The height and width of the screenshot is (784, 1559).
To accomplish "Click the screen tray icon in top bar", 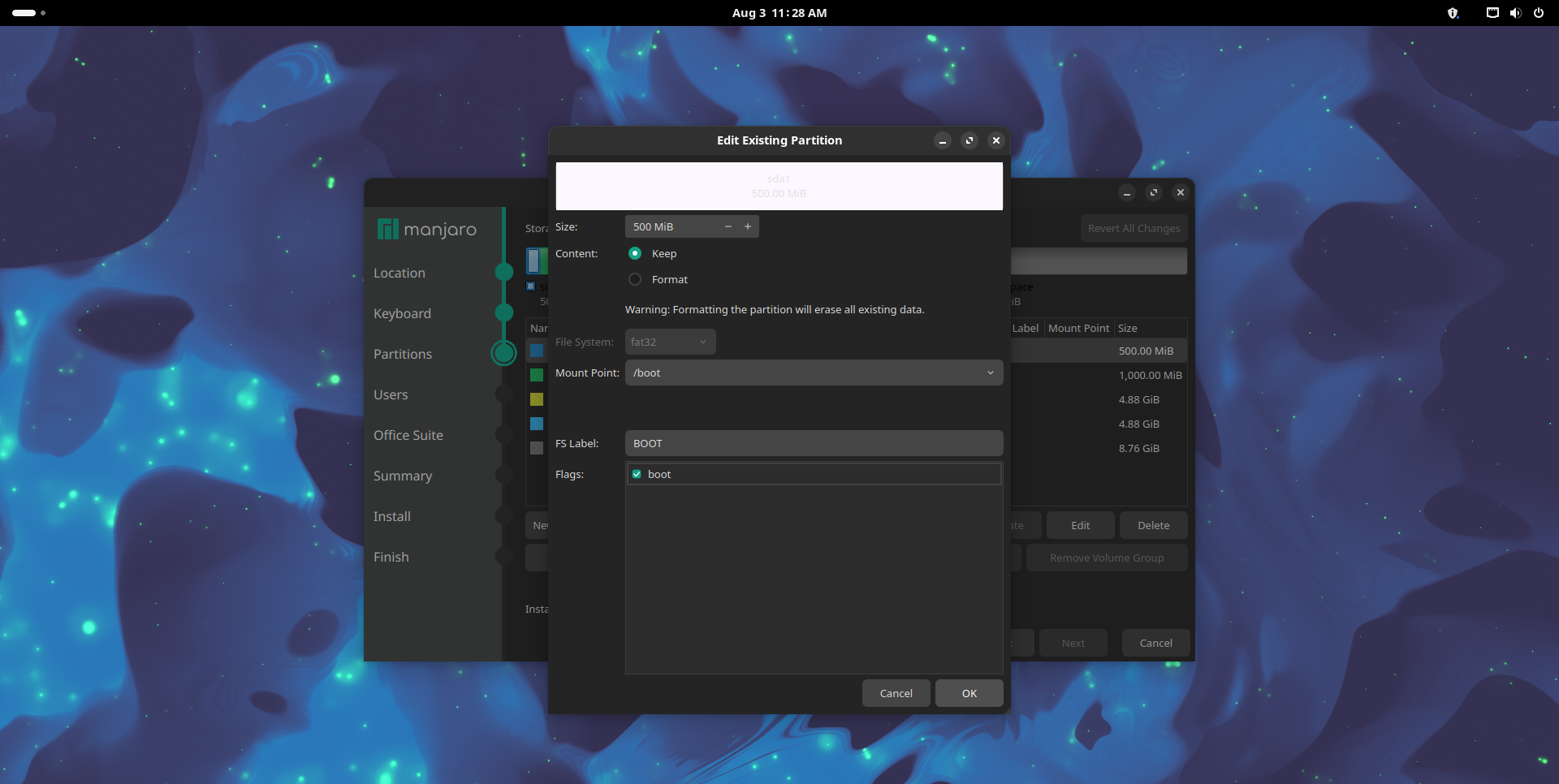I will click(1492, 13).
